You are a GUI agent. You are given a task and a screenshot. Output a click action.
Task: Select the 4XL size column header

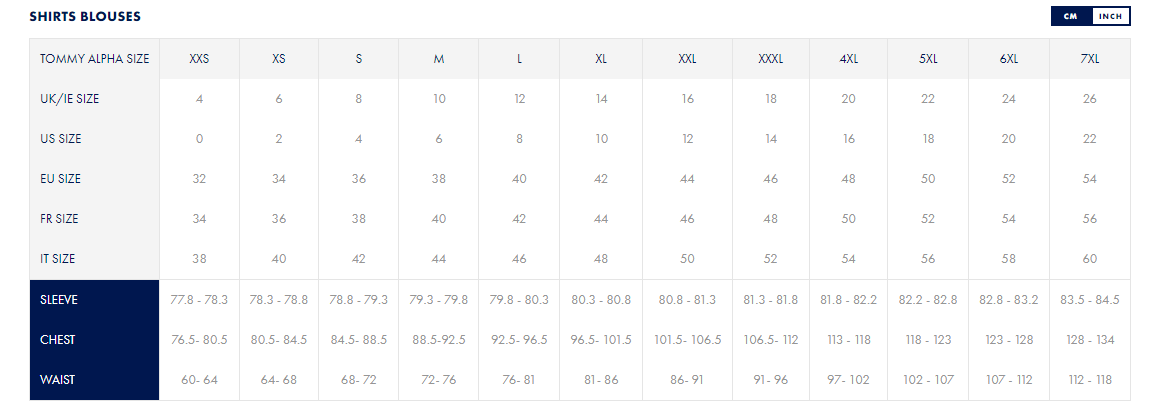(849, 59)
